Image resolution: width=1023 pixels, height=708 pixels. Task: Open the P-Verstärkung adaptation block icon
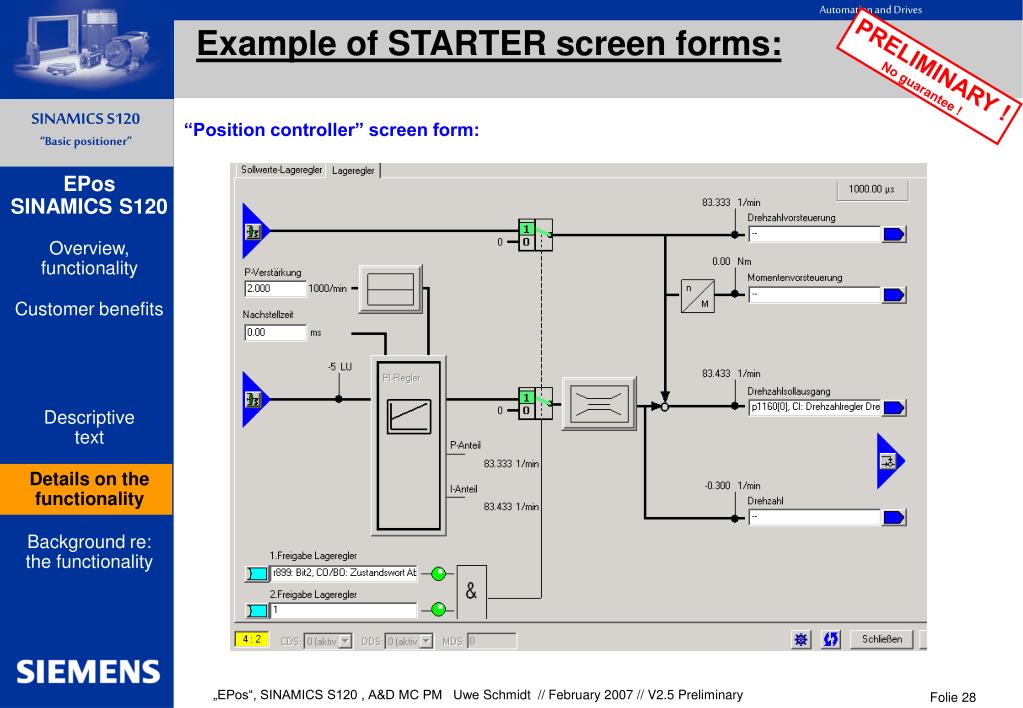(390, 289)
